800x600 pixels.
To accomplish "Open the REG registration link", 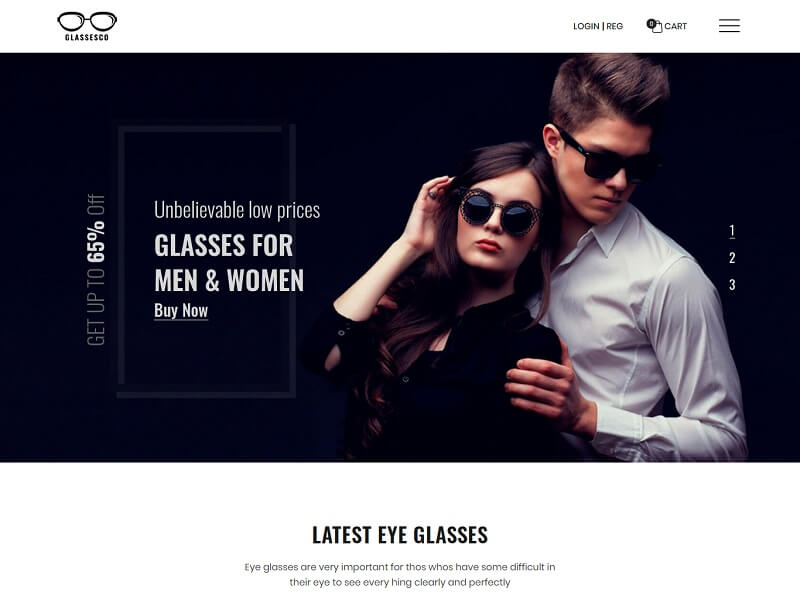I will pos(614,26).
